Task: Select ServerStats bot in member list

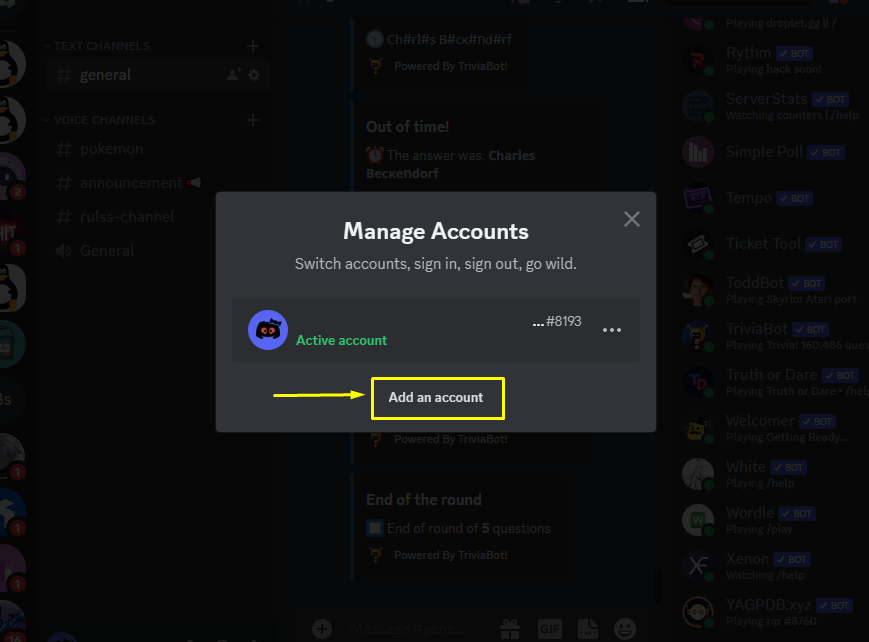Action: [x=773, y=106]
